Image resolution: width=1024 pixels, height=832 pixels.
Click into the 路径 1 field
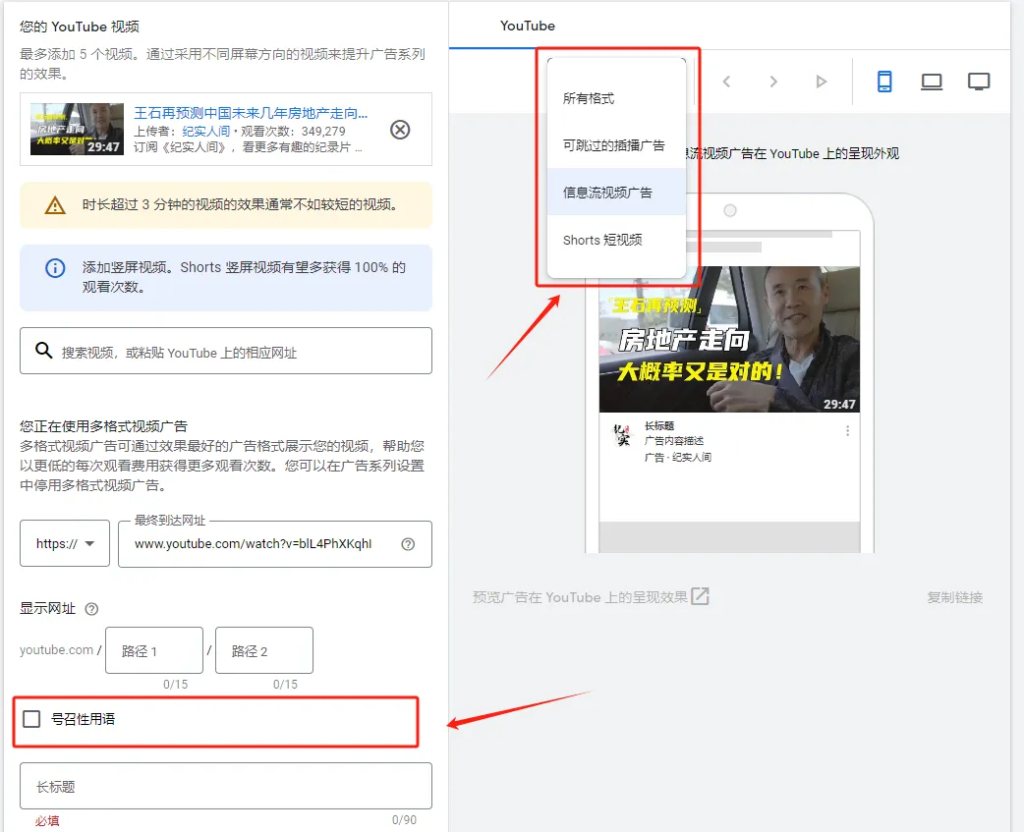154,650
